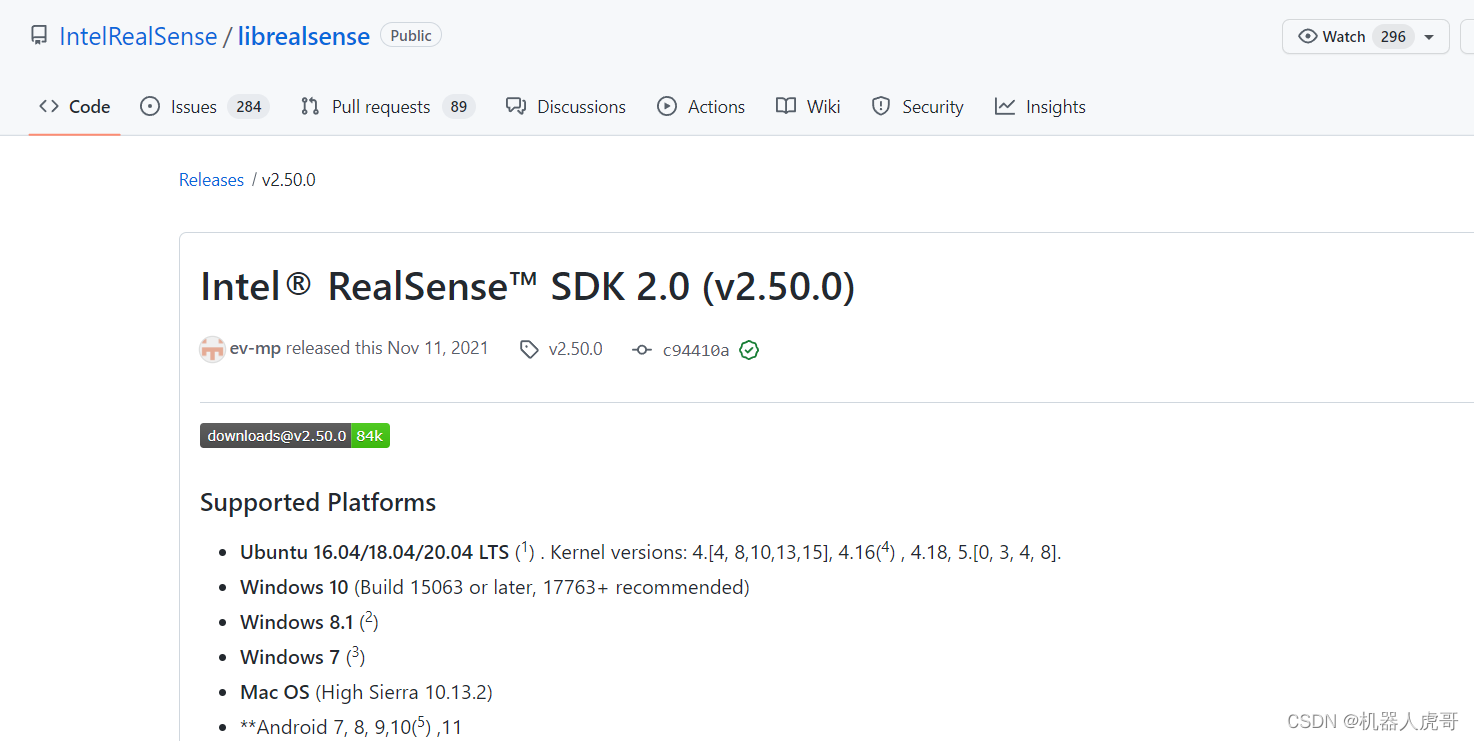1474x741 pixels.
Task: Click the tag icon next to v2.50.0
Action: (529, 350)
